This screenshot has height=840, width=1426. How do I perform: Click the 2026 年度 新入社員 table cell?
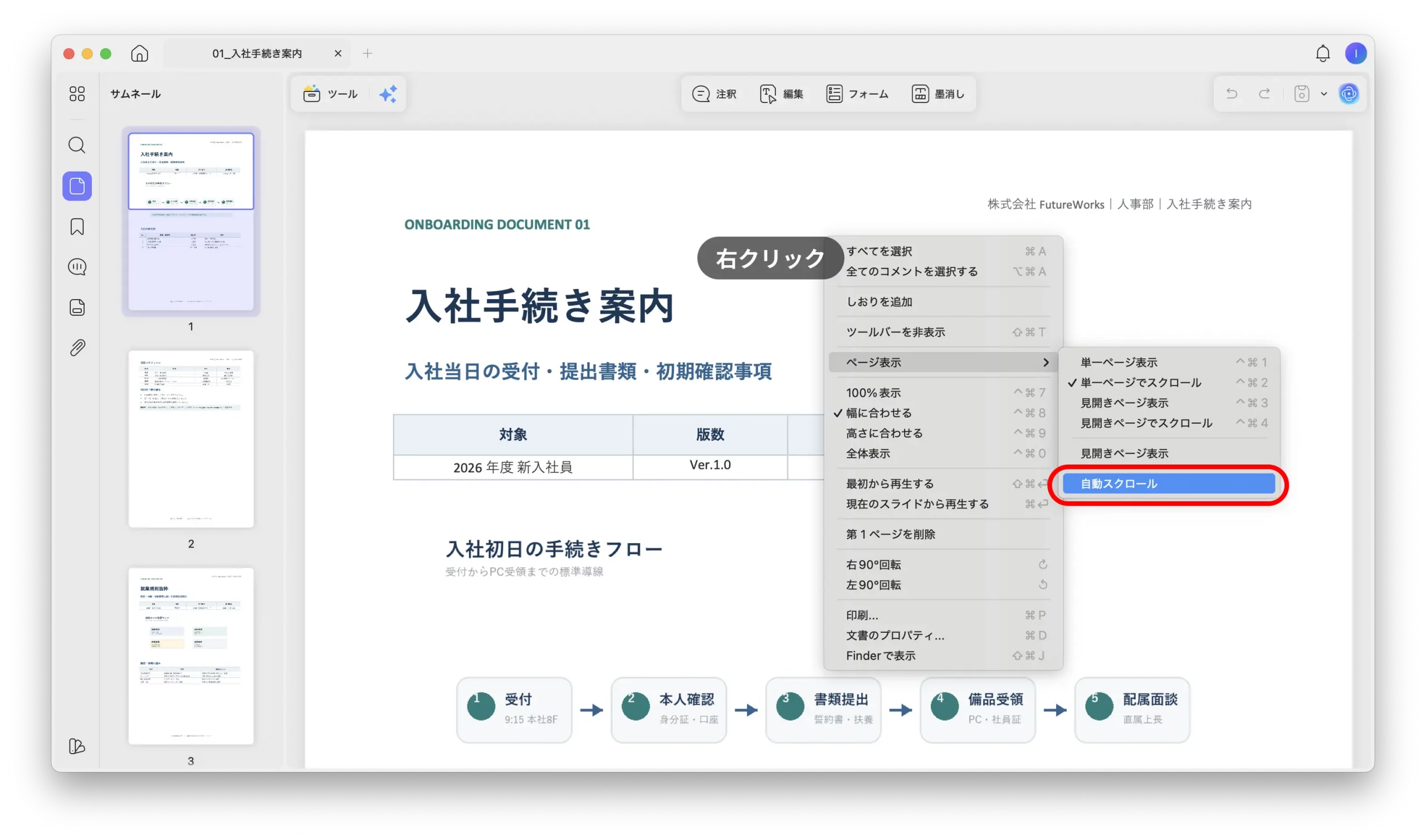(x=512, y=467)
